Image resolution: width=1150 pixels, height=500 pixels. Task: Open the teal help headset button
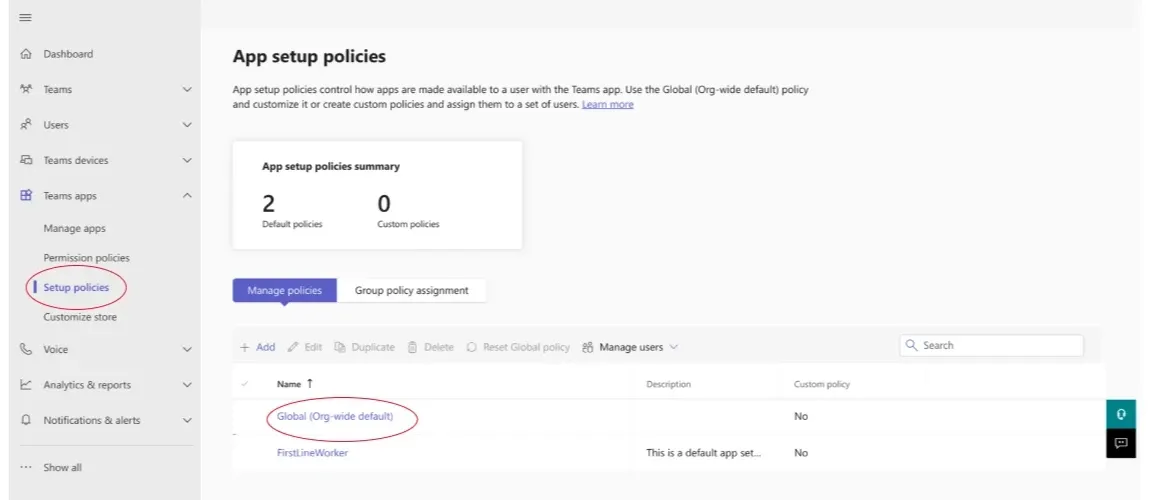click(x=1121, y=414)
